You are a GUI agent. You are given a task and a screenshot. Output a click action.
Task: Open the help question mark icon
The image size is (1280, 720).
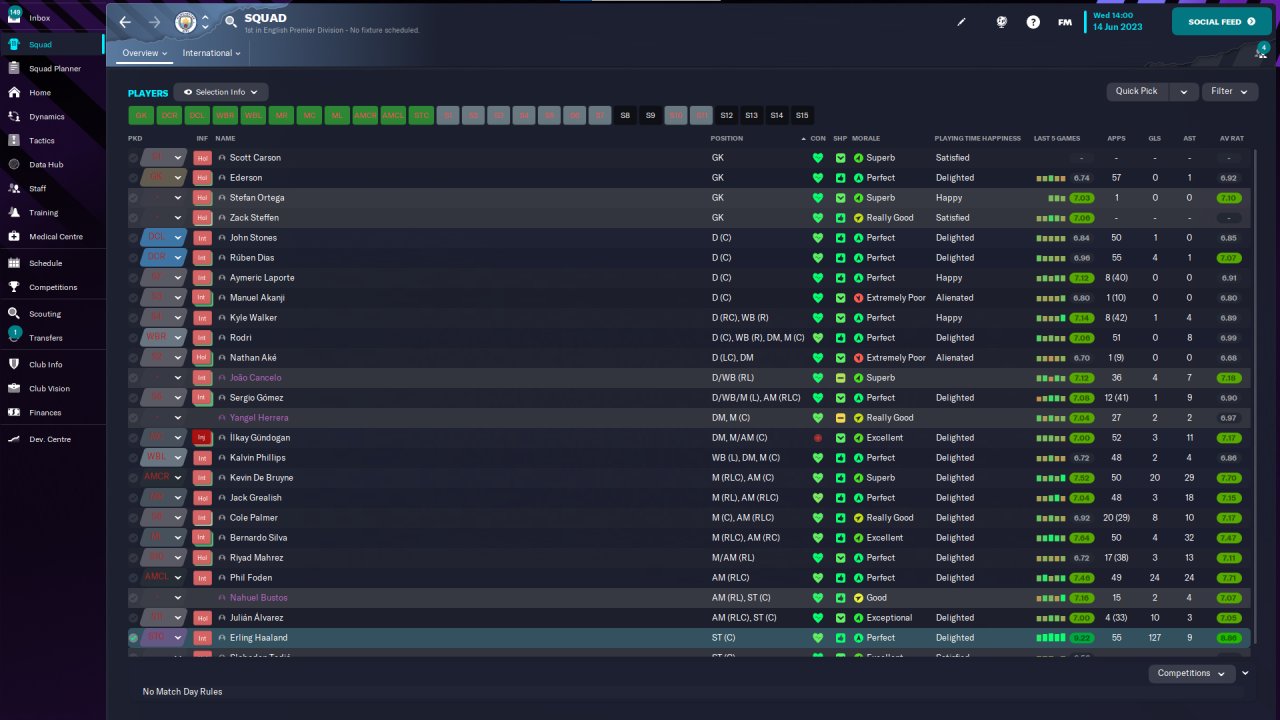pyautogui.click(x=1033, y=22)
